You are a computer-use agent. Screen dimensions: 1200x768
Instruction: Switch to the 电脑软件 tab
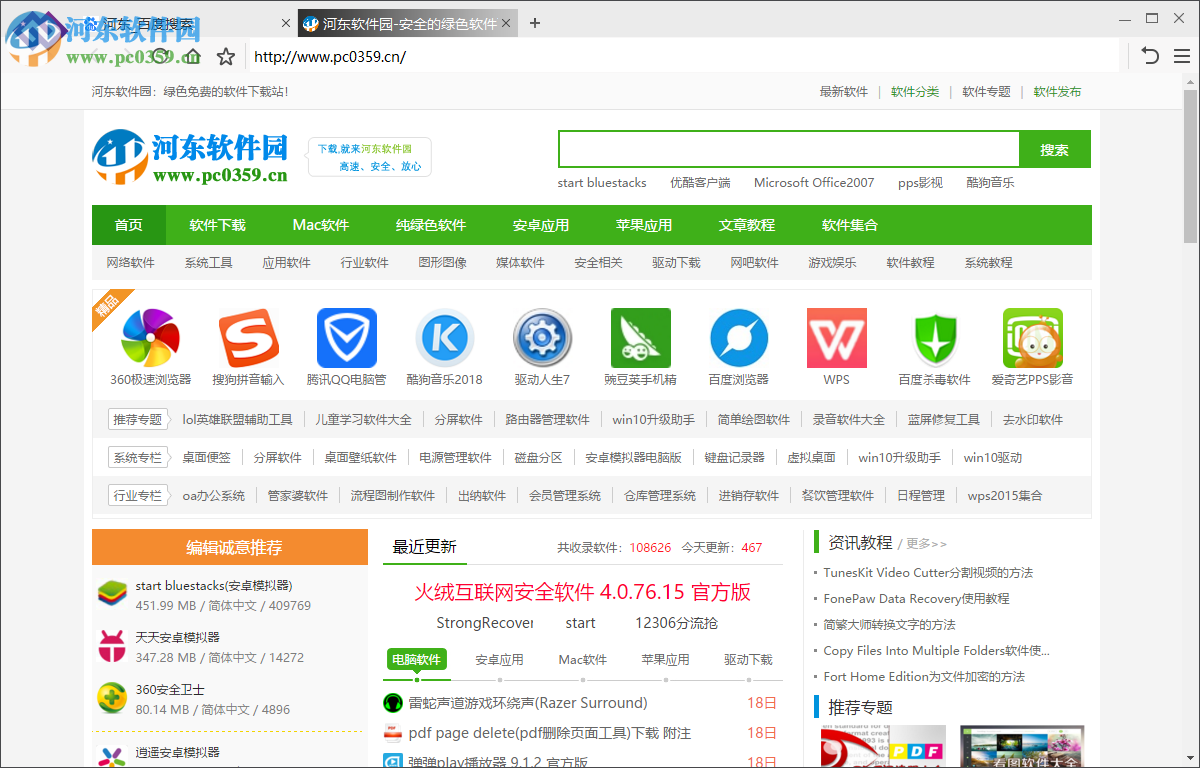click(x=416, y=659)
